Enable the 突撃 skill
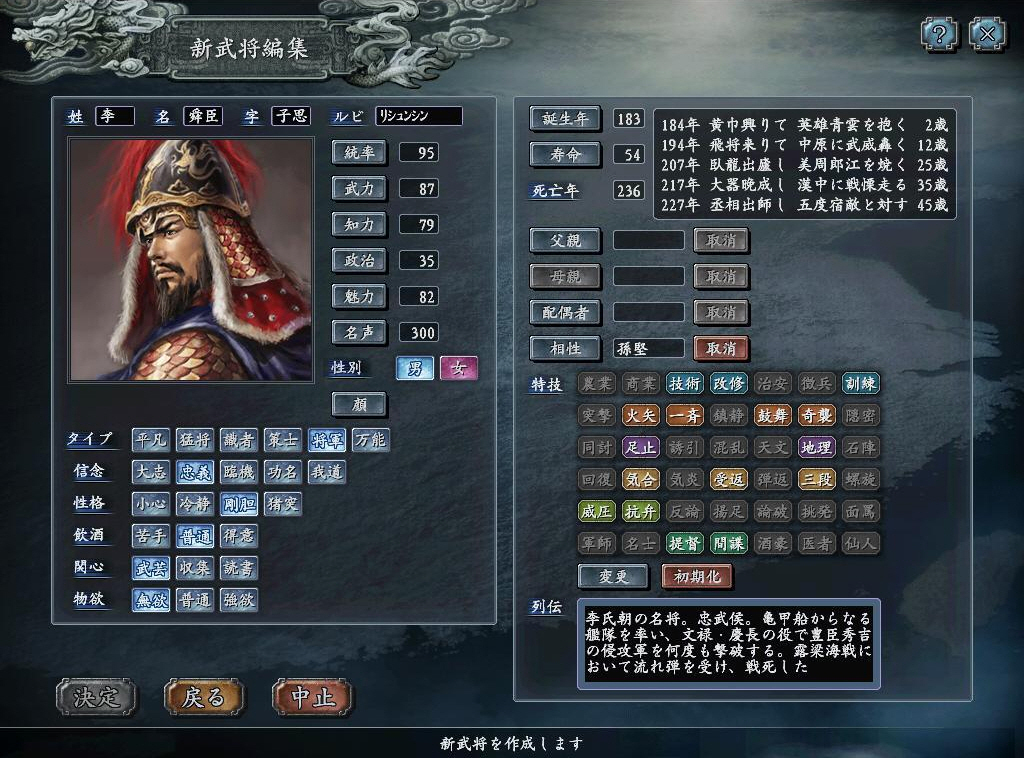This screenshot has height=758, width=1024. 597,415
